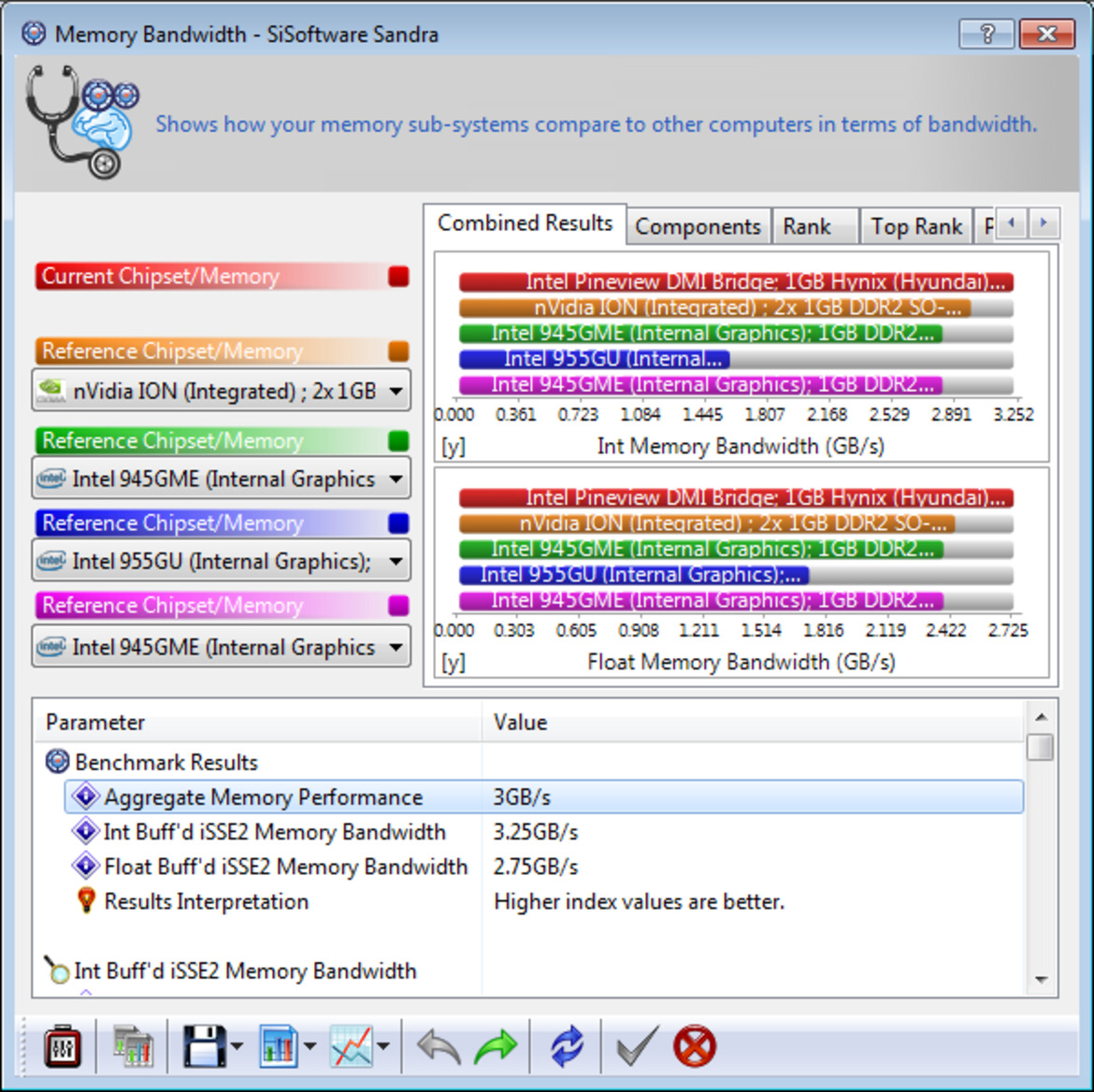Open the bar chart icon dropdown arrow

[x=309, y=1046]
